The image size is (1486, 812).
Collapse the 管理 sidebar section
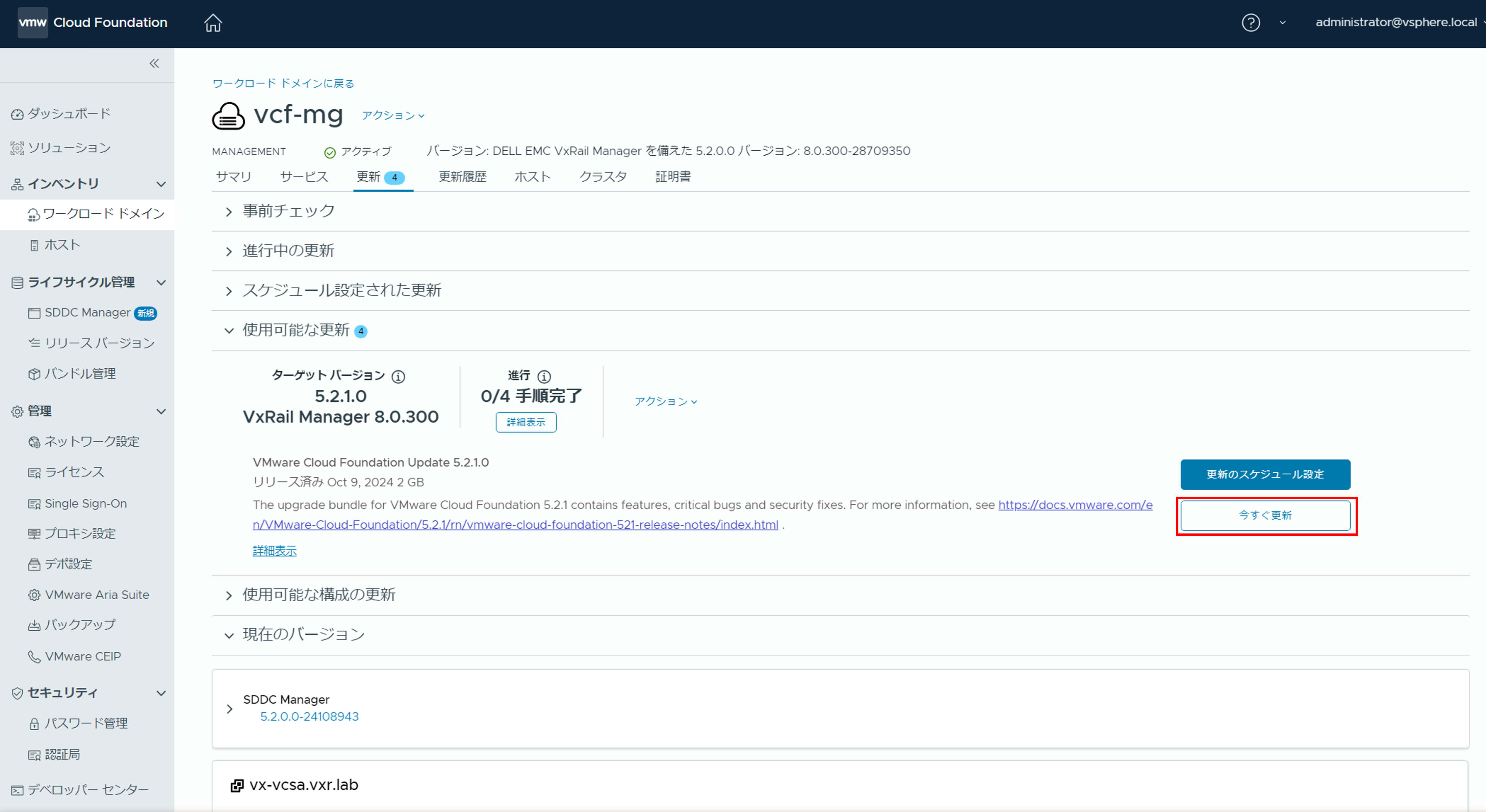coord(161,412)
